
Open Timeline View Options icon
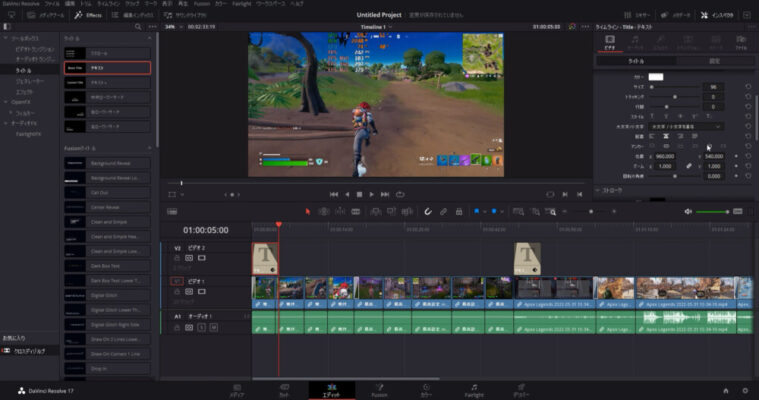(x=172, y=212)
